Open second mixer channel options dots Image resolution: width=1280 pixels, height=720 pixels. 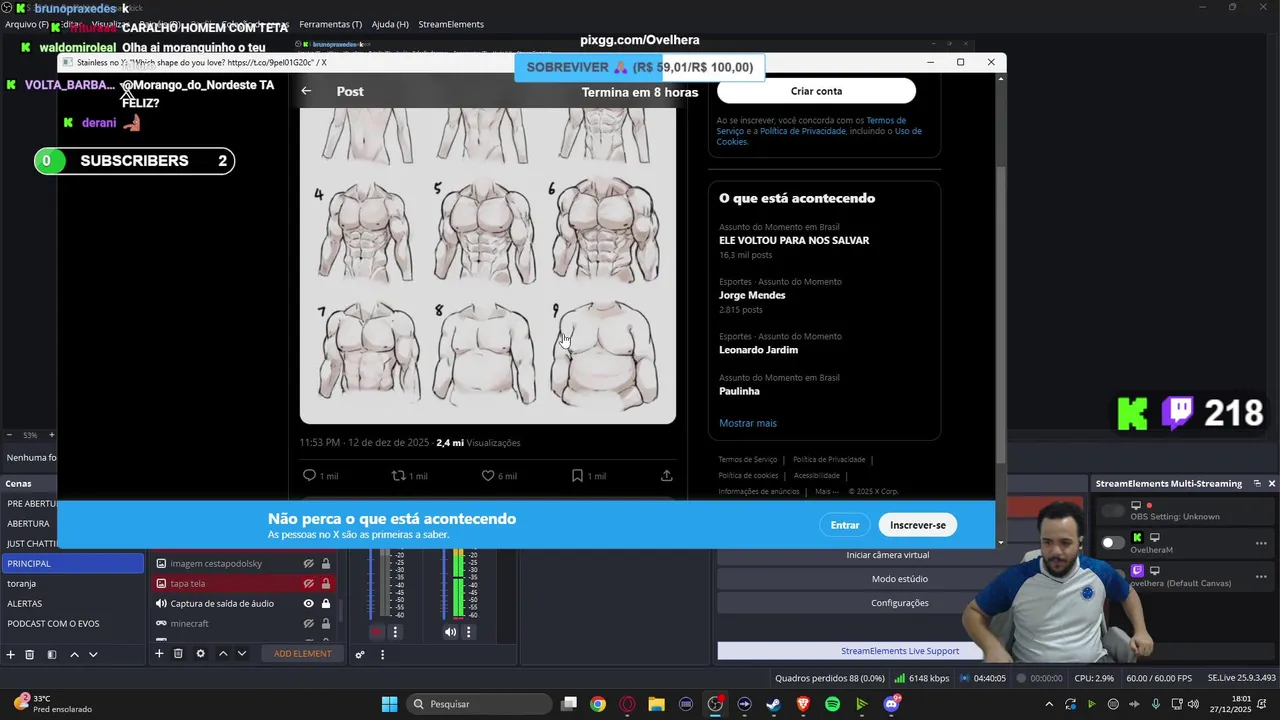[468, 632]
